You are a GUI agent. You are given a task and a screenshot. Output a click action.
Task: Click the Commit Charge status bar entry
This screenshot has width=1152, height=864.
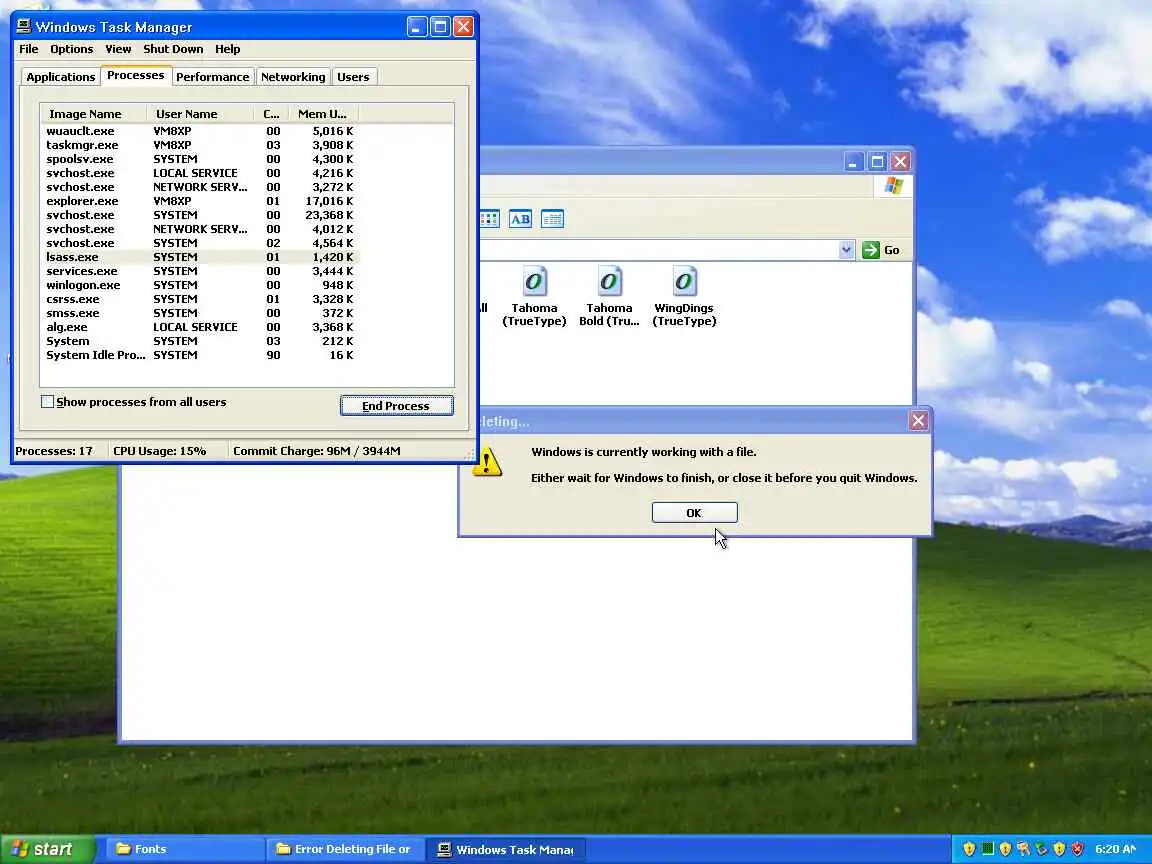click(317, 451)
